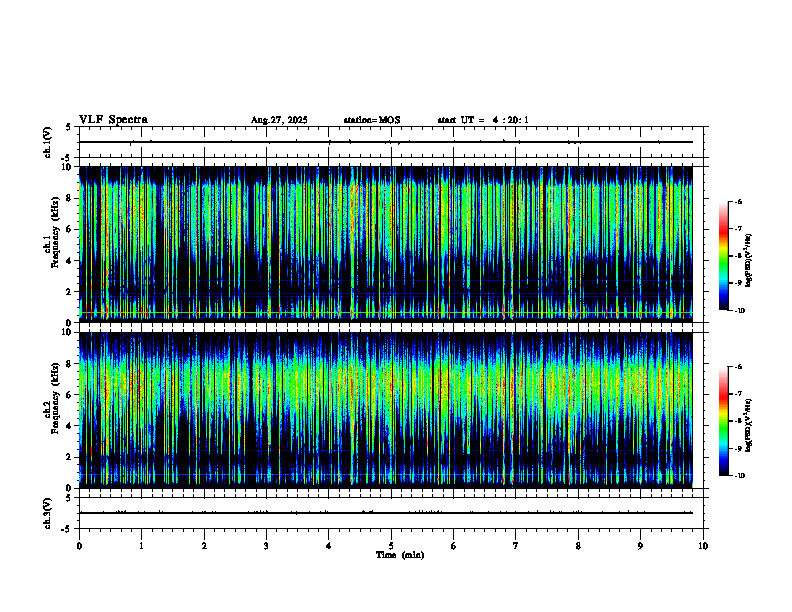Click the "station=MOS" header label
The image size is (792, 612).
point(372,120)
